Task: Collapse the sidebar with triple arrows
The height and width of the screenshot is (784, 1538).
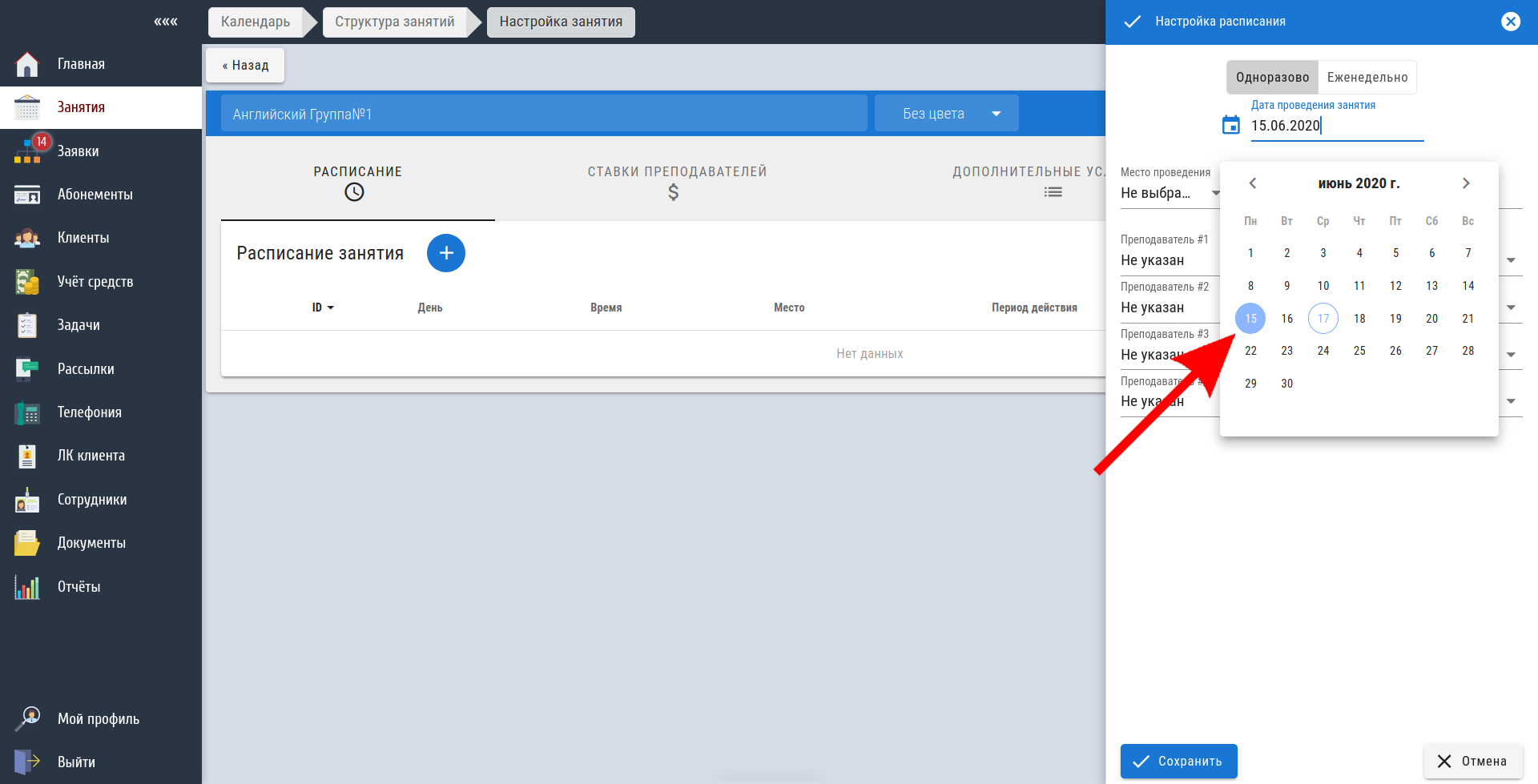Action: [x=166, y=22]
